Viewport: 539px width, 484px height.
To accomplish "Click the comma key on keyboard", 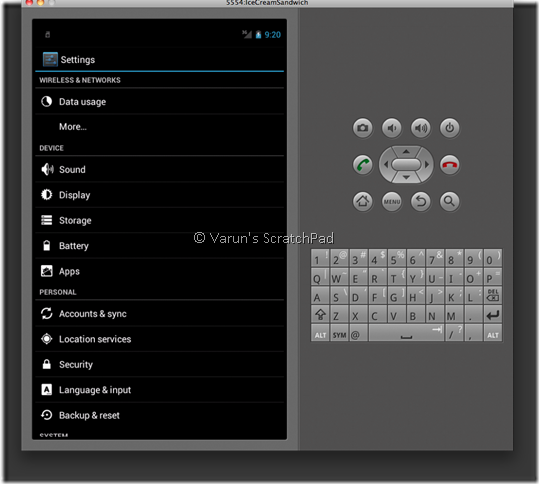I will (x=473, y=333).
